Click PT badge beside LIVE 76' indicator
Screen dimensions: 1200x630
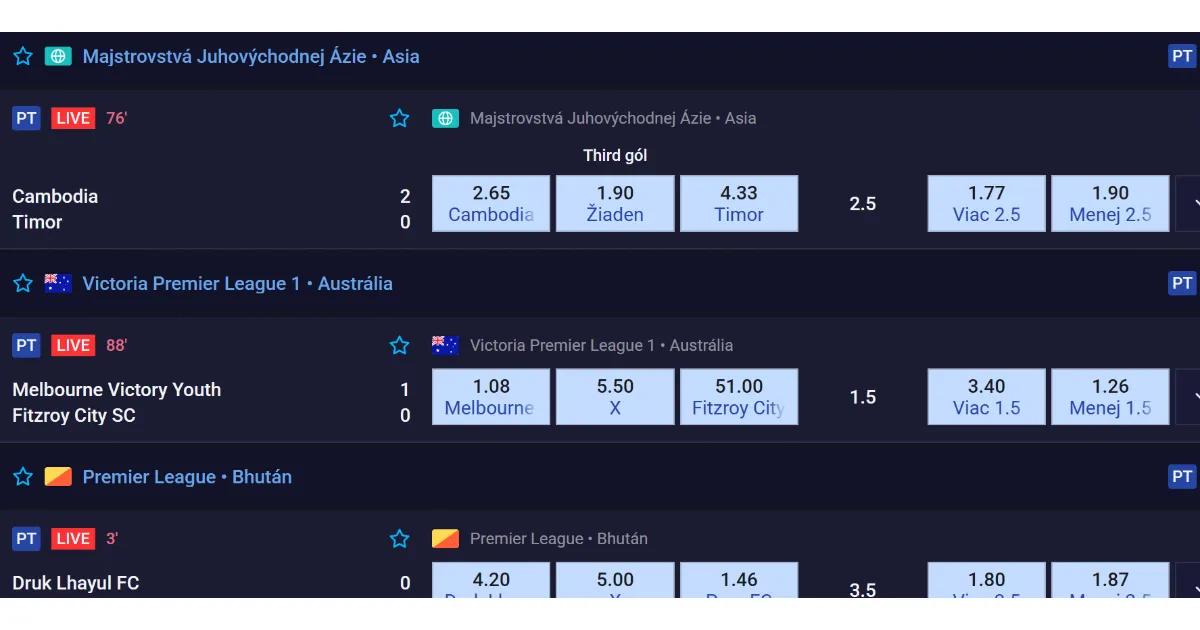pos(26,118)
